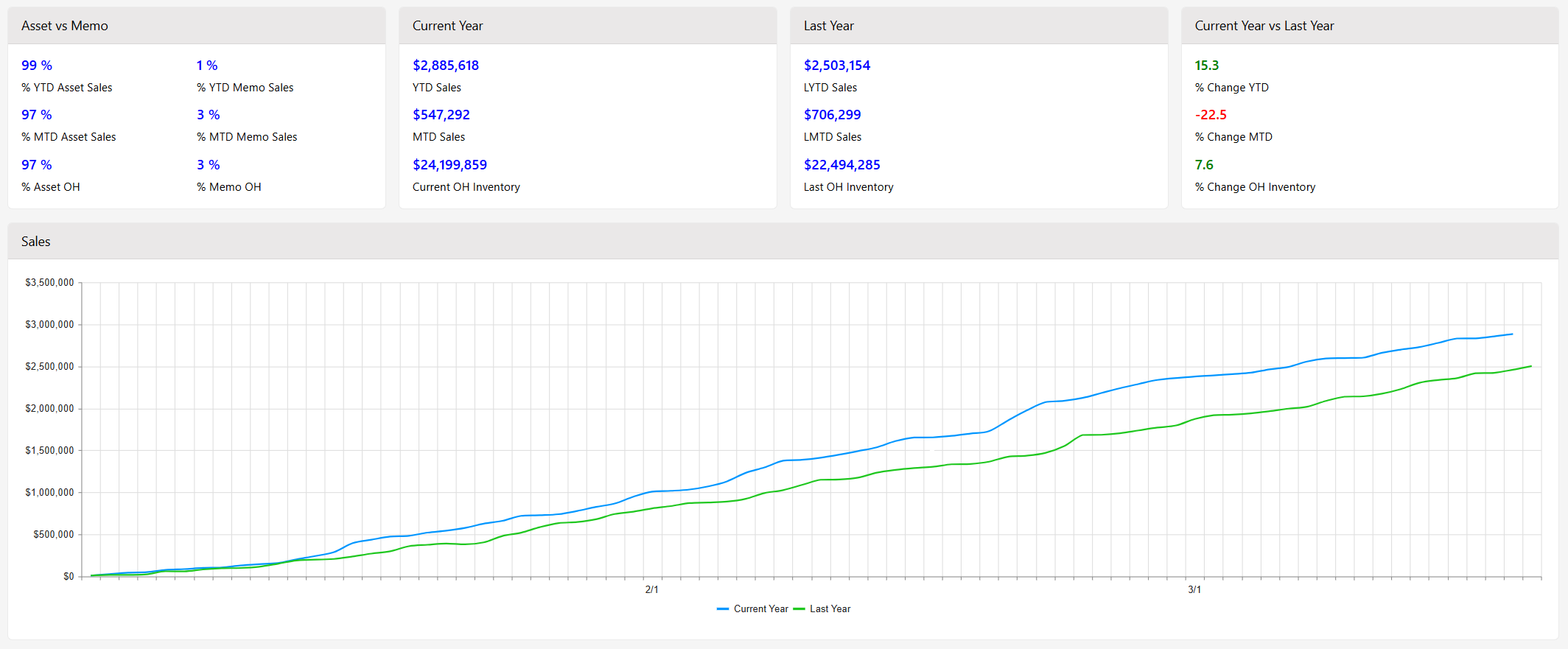Toggle the Last Year series in chart legend
The width and height of the screenshot is (1568, 649).
pos(830,608)
